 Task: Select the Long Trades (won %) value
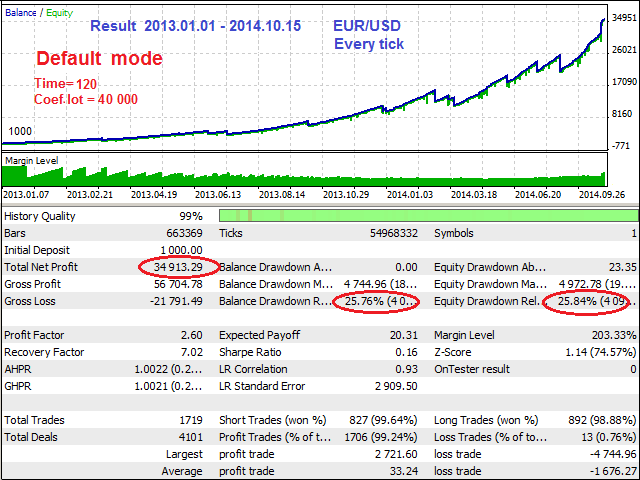pyautogui.click(x=602, y=420)
